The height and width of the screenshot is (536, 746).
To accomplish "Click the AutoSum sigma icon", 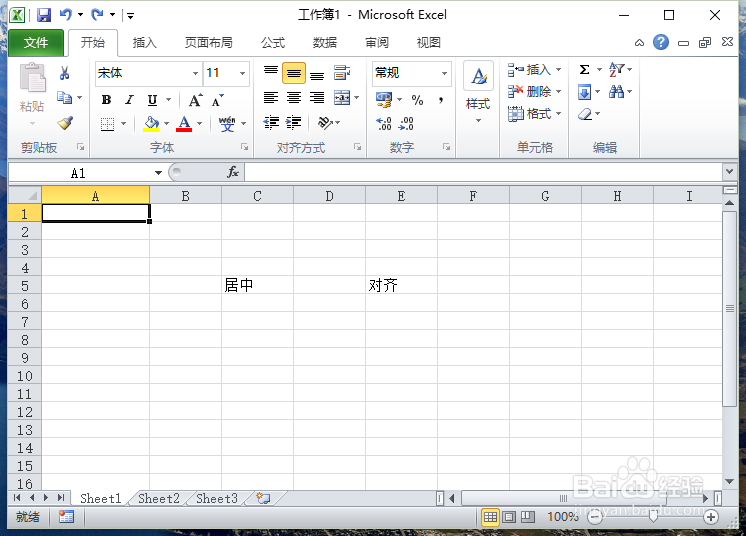I will click(585, 70).
